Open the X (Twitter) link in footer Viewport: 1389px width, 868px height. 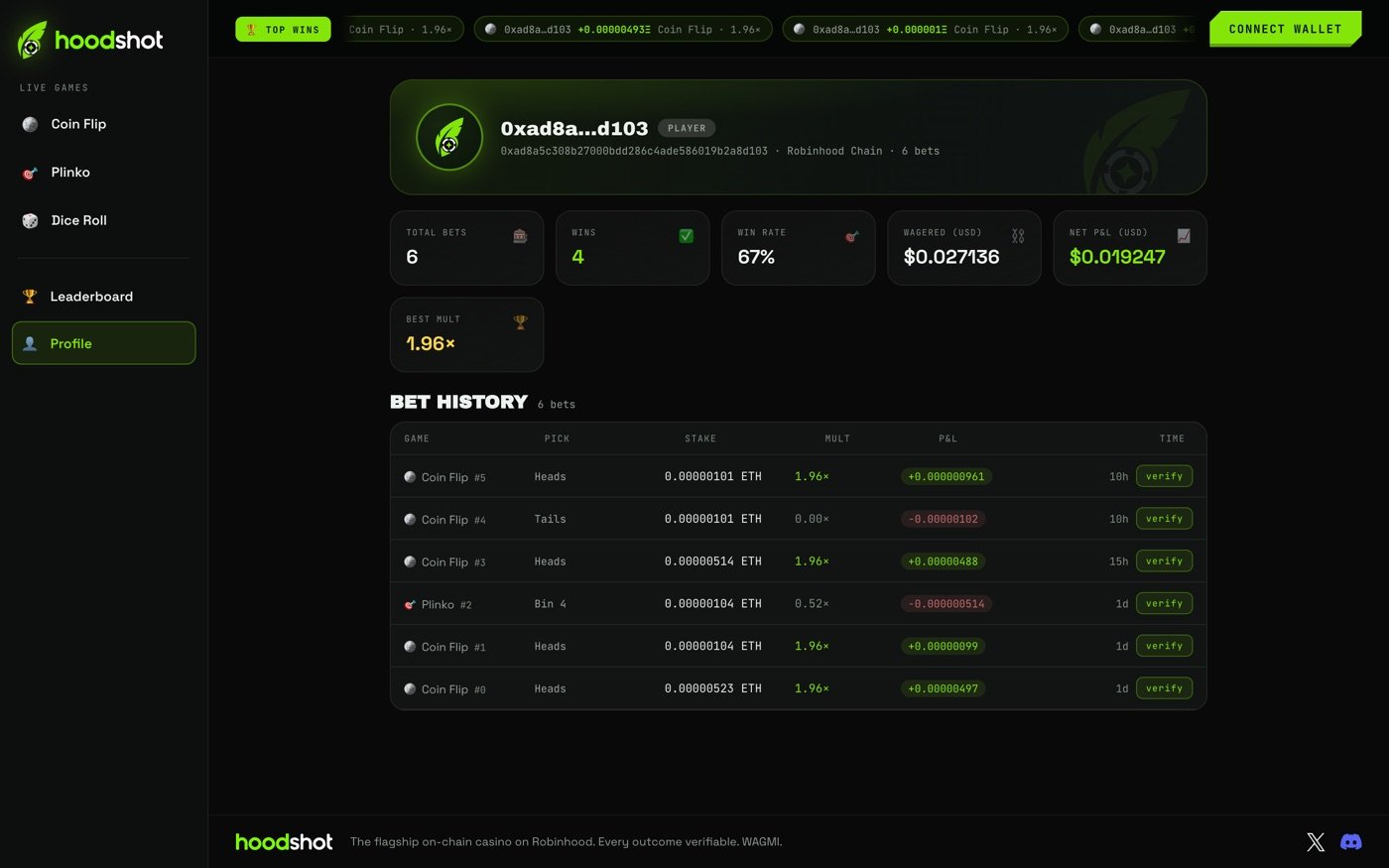1316,842
